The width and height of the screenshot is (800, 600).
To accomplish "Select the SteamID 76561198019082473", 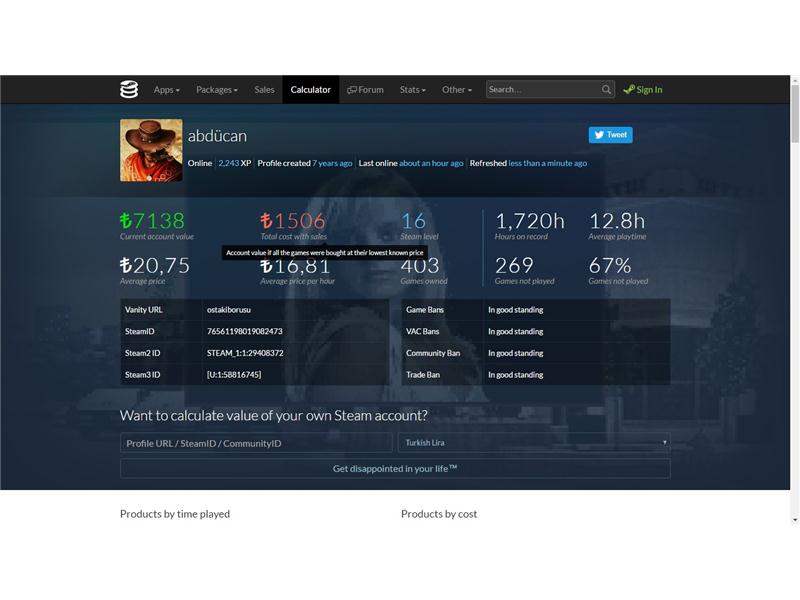I will pos(244,331).
